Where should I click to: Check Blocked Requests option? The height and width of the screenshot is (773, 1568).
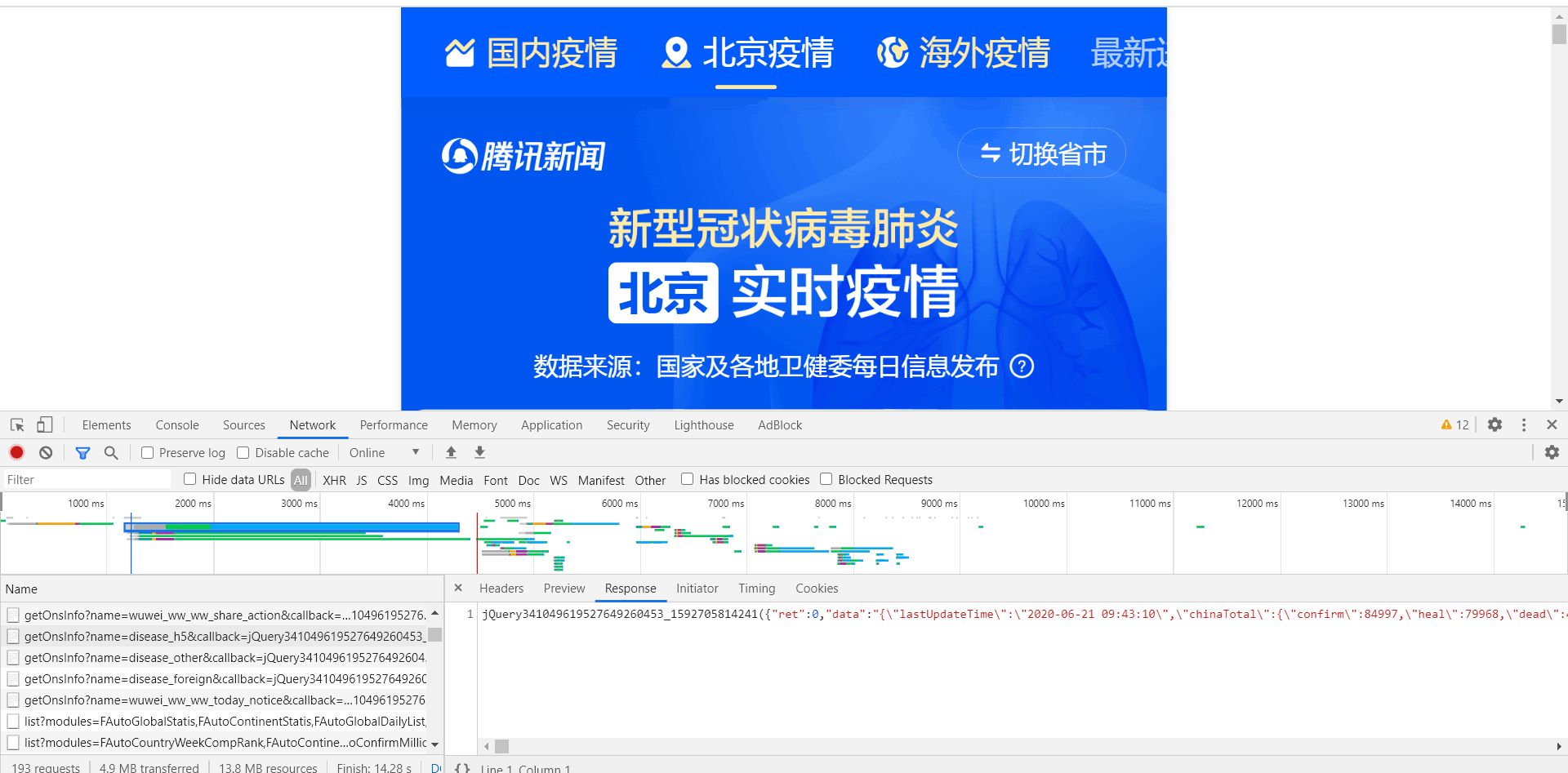point(826,479)
